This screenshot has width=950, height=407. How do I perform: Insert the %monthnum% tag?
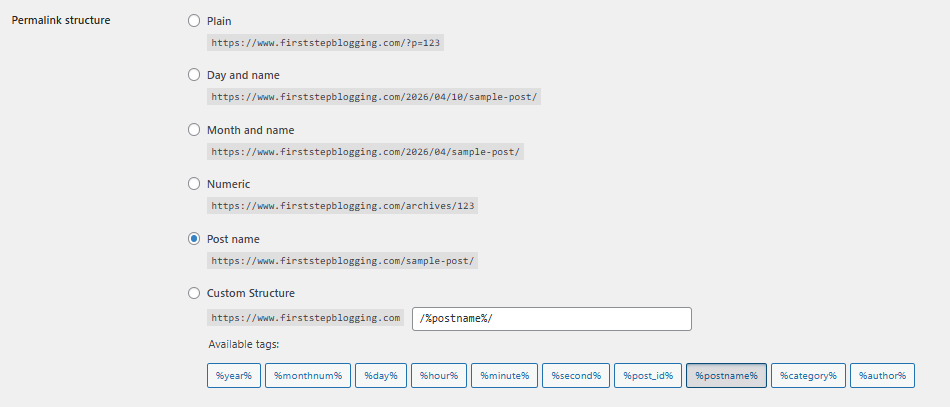[x=308, y=376]
